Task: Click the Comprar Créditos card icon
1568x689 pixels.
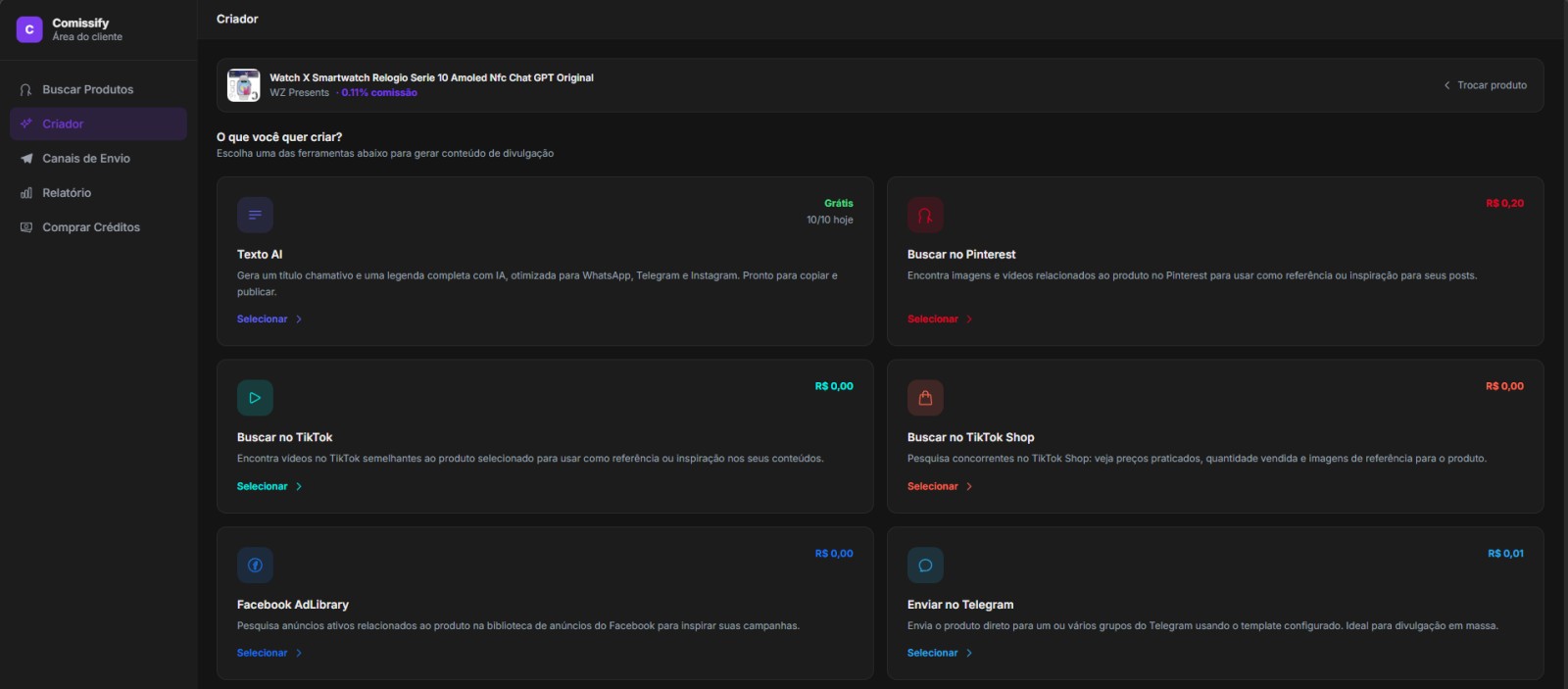Action: 26,227
